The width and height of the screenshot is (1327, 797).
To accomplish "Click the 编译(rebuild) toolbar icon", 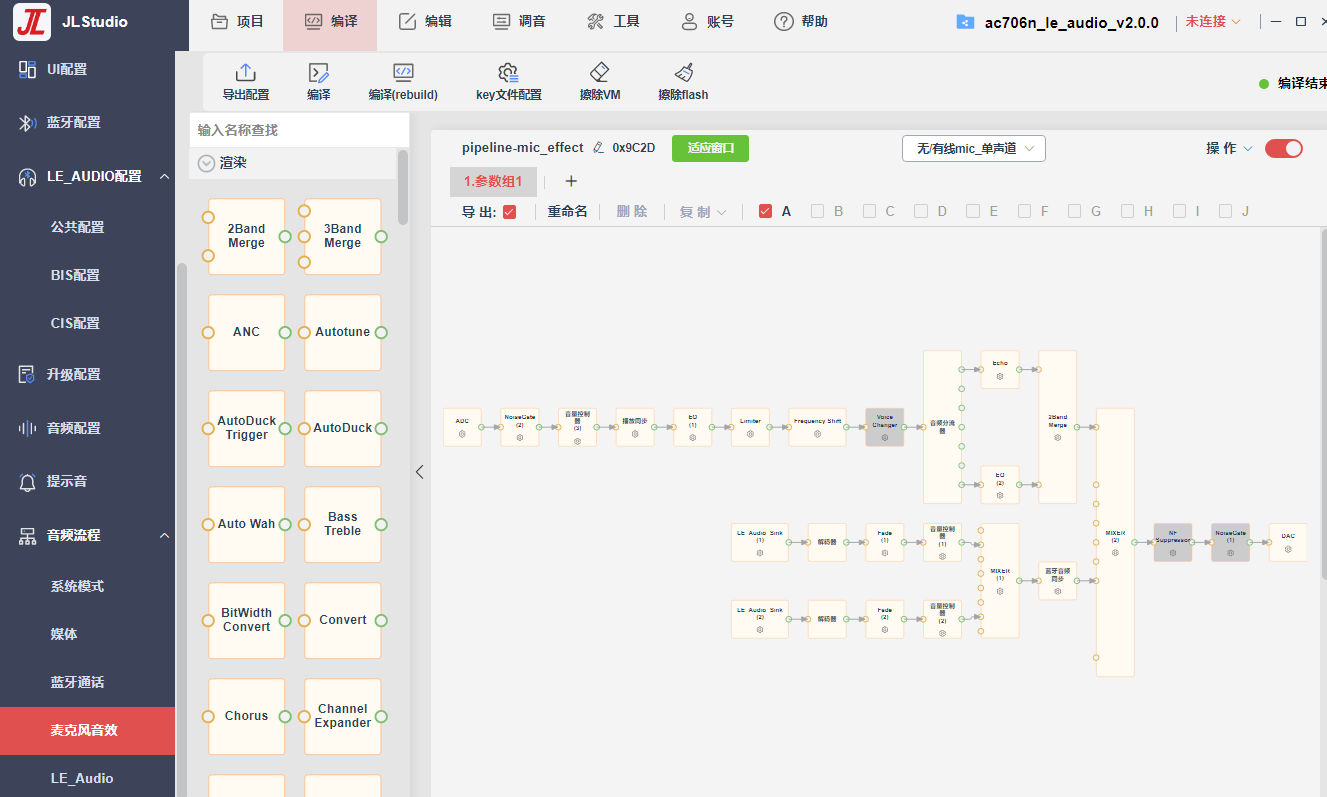I will click(x=403, y=72).
